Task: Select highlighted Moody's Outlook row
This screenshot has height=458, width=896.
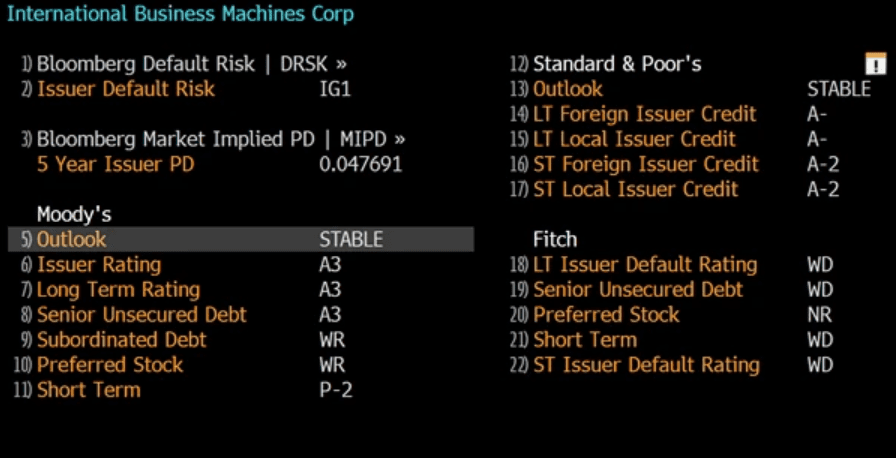Action: click(x=241, y=239)
